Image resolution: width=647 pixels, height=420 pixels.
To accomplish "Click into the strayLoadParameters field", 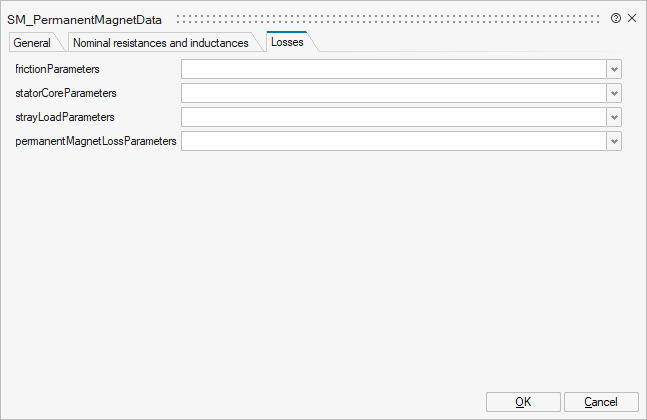I will [393, 117].
